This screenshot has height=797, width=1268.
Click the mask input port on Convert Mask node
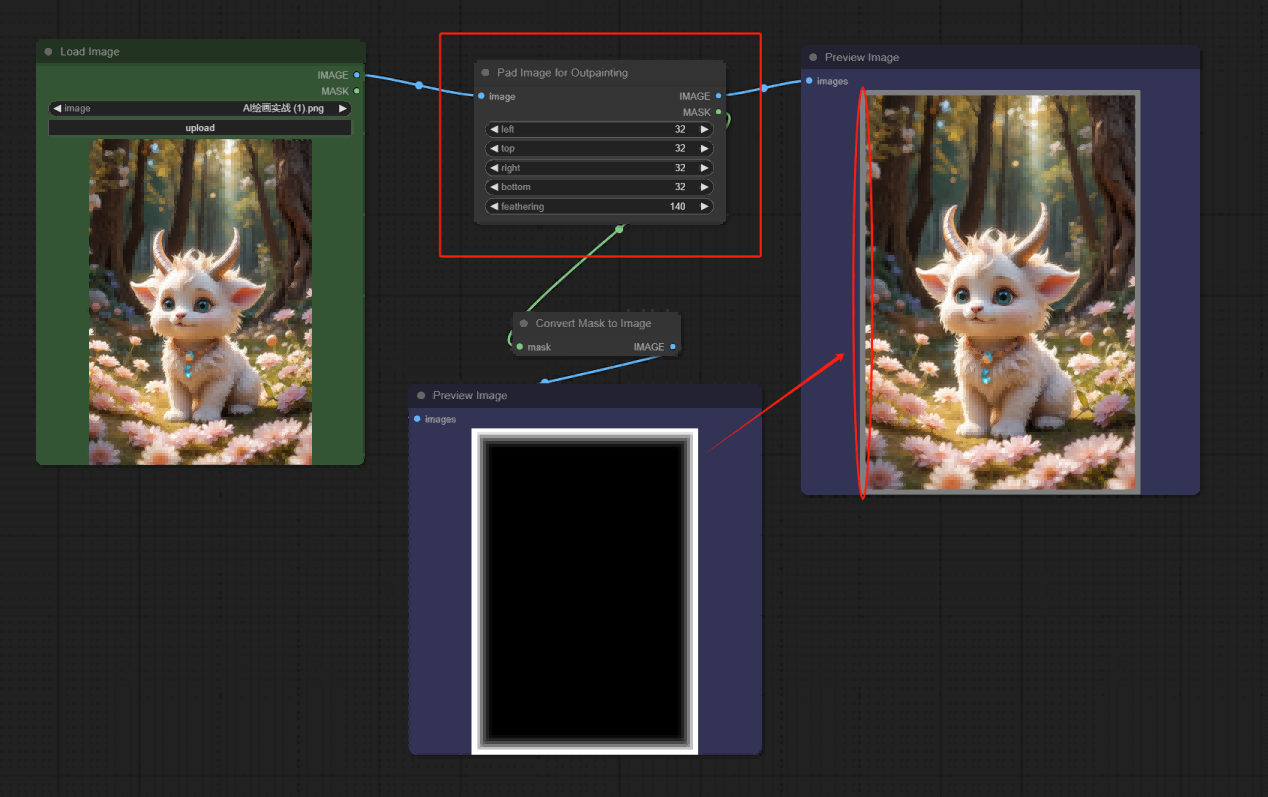click(x=519, y=347)
